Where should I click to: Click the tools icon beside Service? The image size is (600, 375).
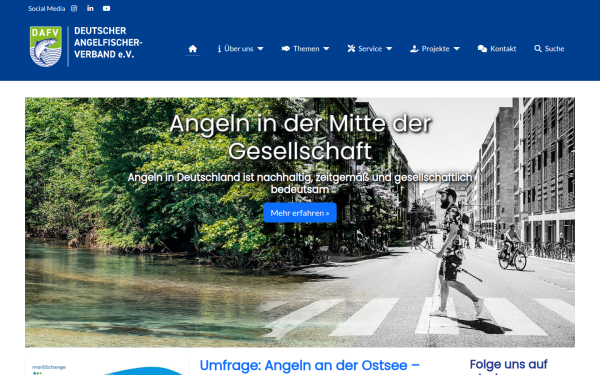tap(351, 49)
